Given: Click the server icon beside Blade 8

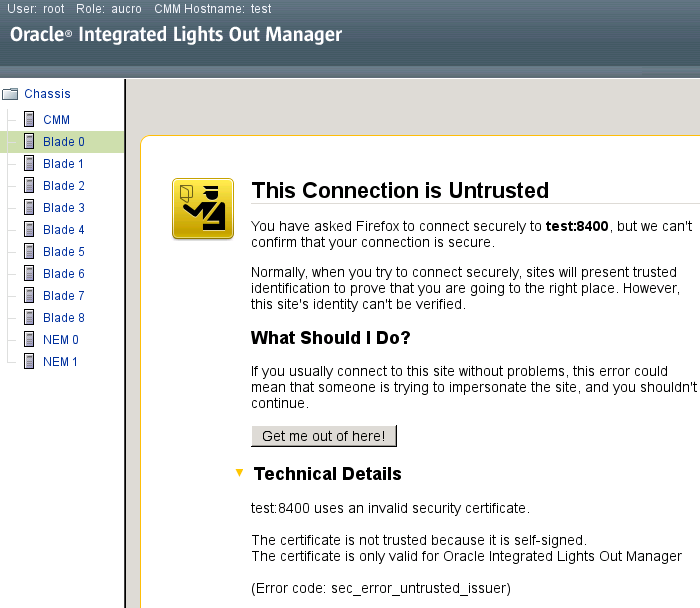Looking at the screenshot, I should [x=29, y=317].
